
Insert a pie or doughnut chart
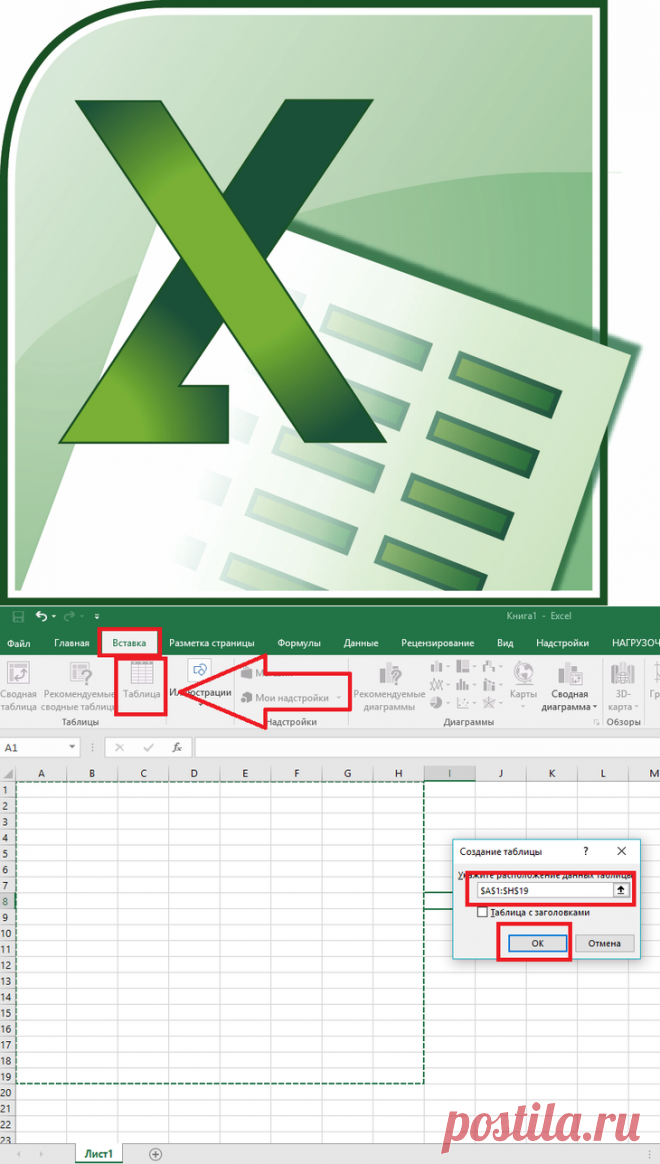[437, 702]
